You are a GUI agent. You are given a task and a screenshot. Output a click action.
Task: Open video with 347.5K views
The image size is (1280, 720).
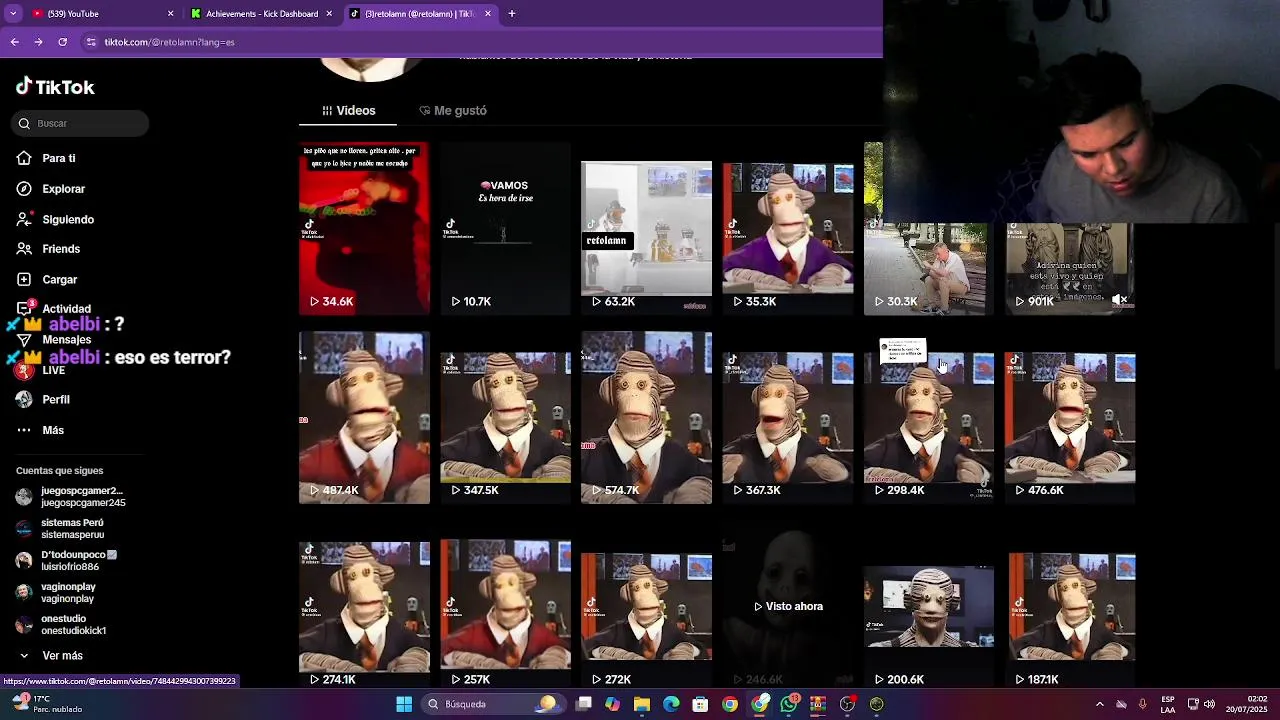(505, 418)
